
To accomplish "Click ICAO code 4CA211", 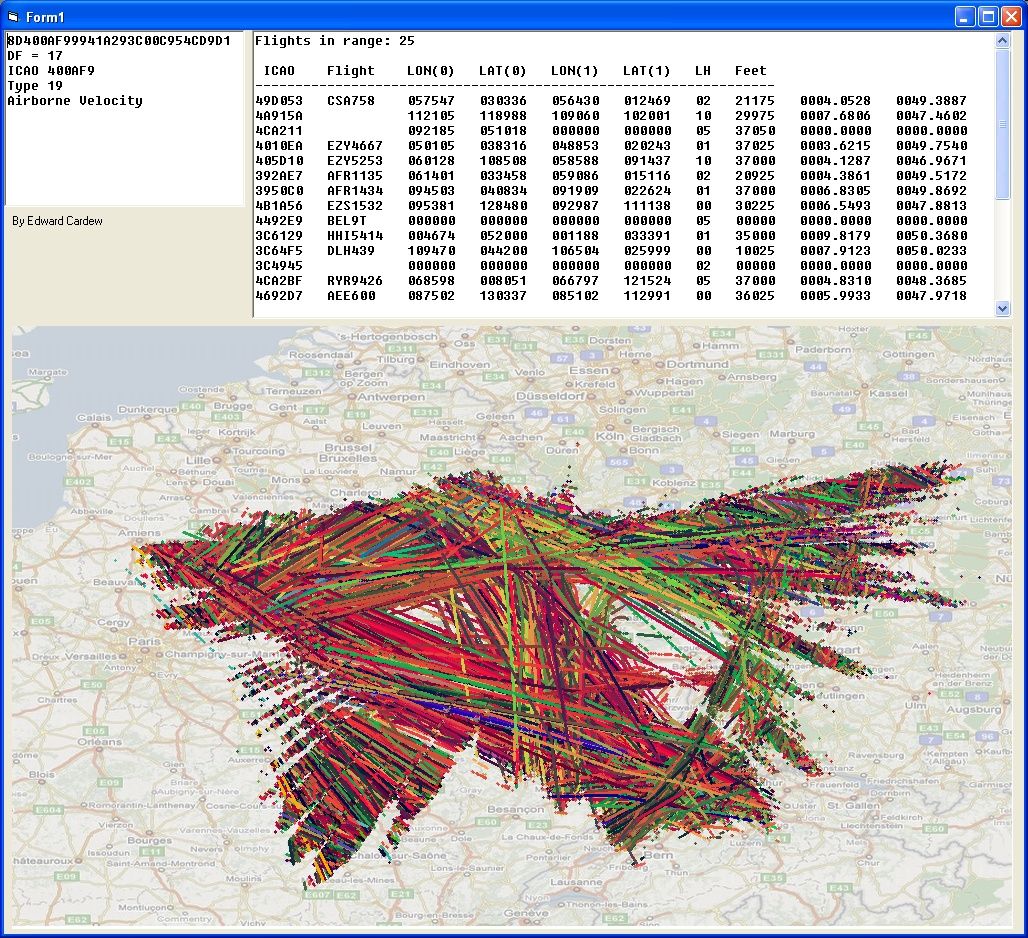I will 279,131.
